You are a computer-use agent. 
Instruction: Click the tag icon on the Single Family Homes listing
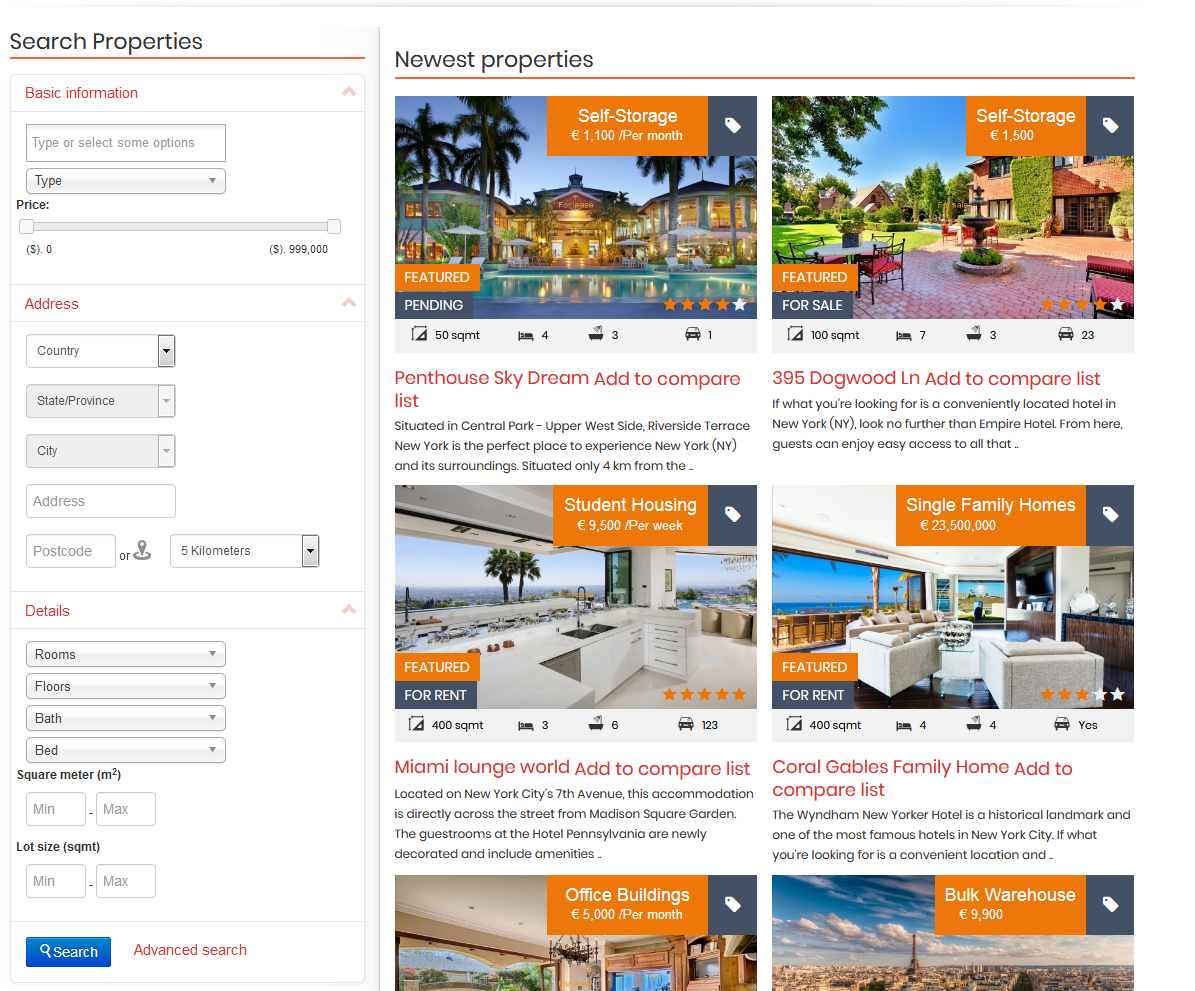1110,515
